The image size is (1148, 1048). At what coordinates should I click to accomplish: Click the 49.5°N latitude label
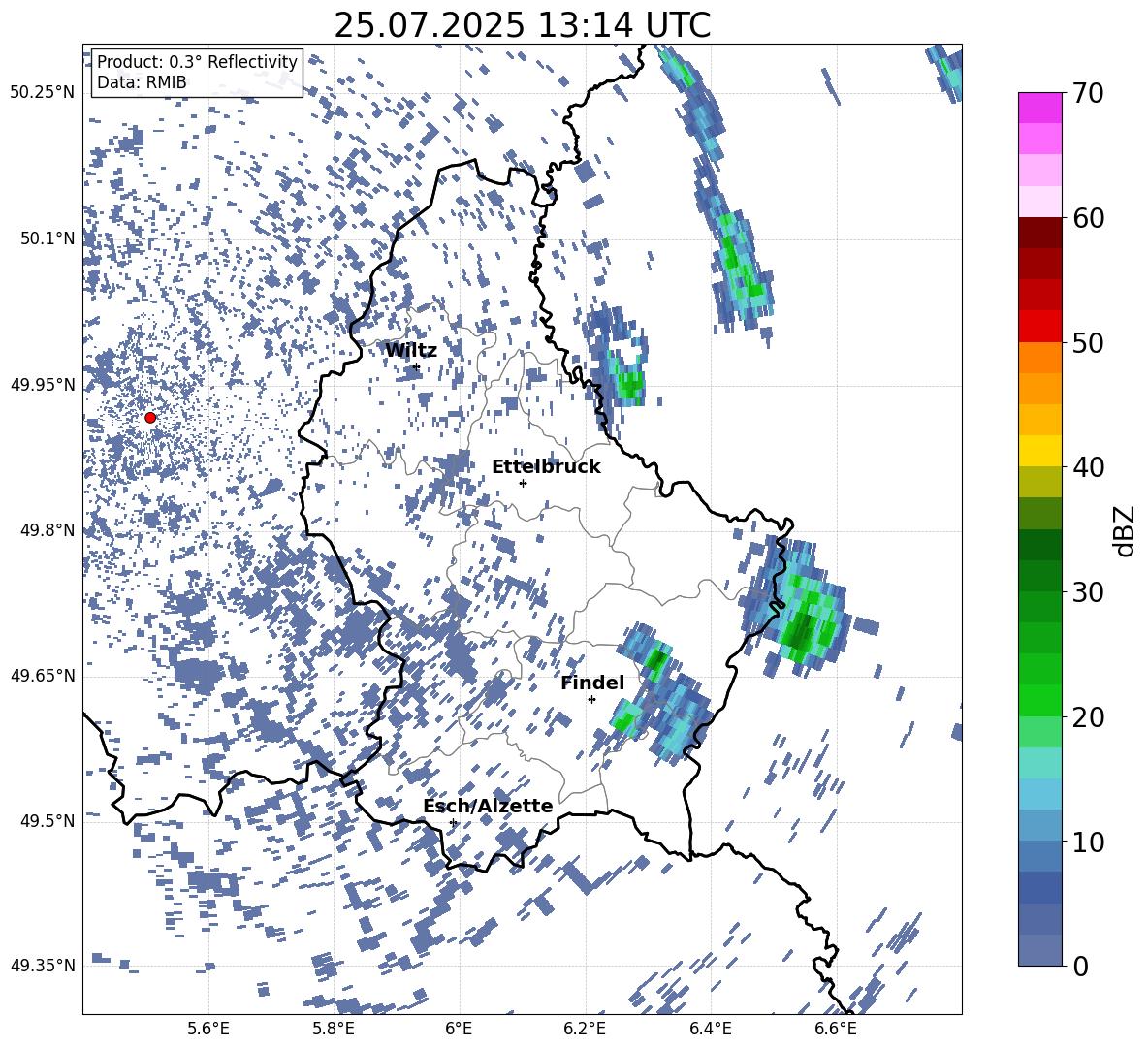[48, 821]
